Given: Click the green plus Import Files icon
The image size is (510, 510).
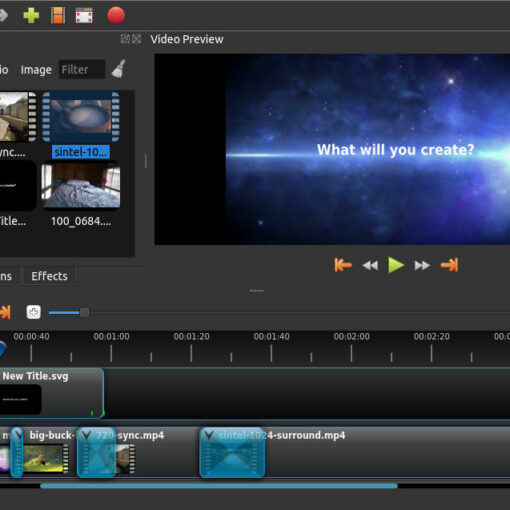Looking at the screenshot, I should tap(31, 15).
